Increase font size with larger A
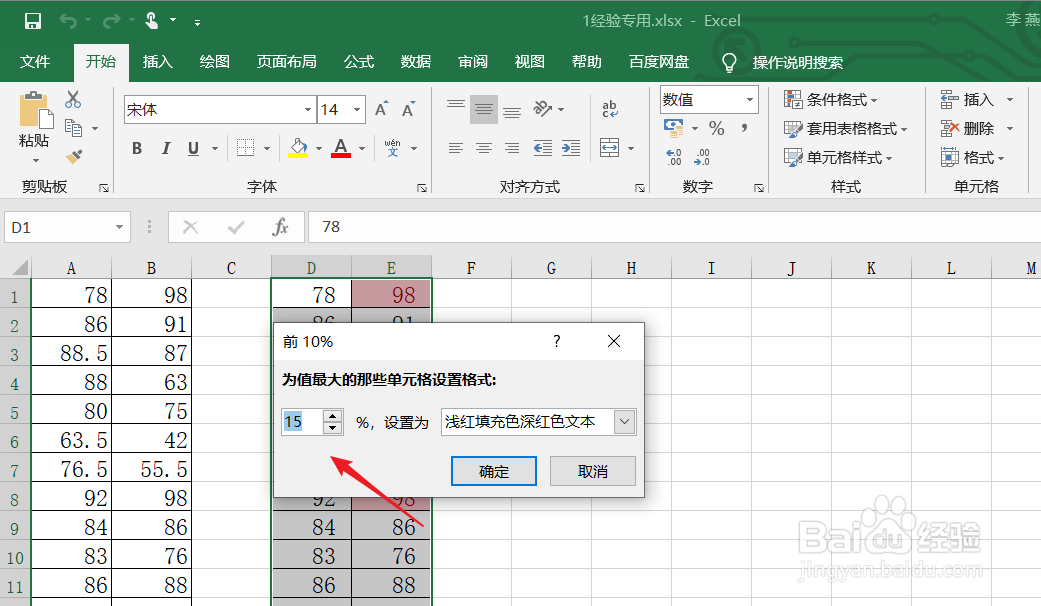Image resolution: width=1041 pixels, height=606 pixels. 381,110
